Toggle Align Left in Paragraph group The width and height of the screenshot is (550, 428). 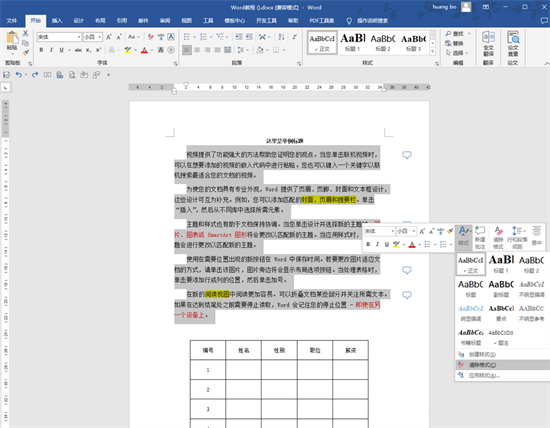click(187, 50)
